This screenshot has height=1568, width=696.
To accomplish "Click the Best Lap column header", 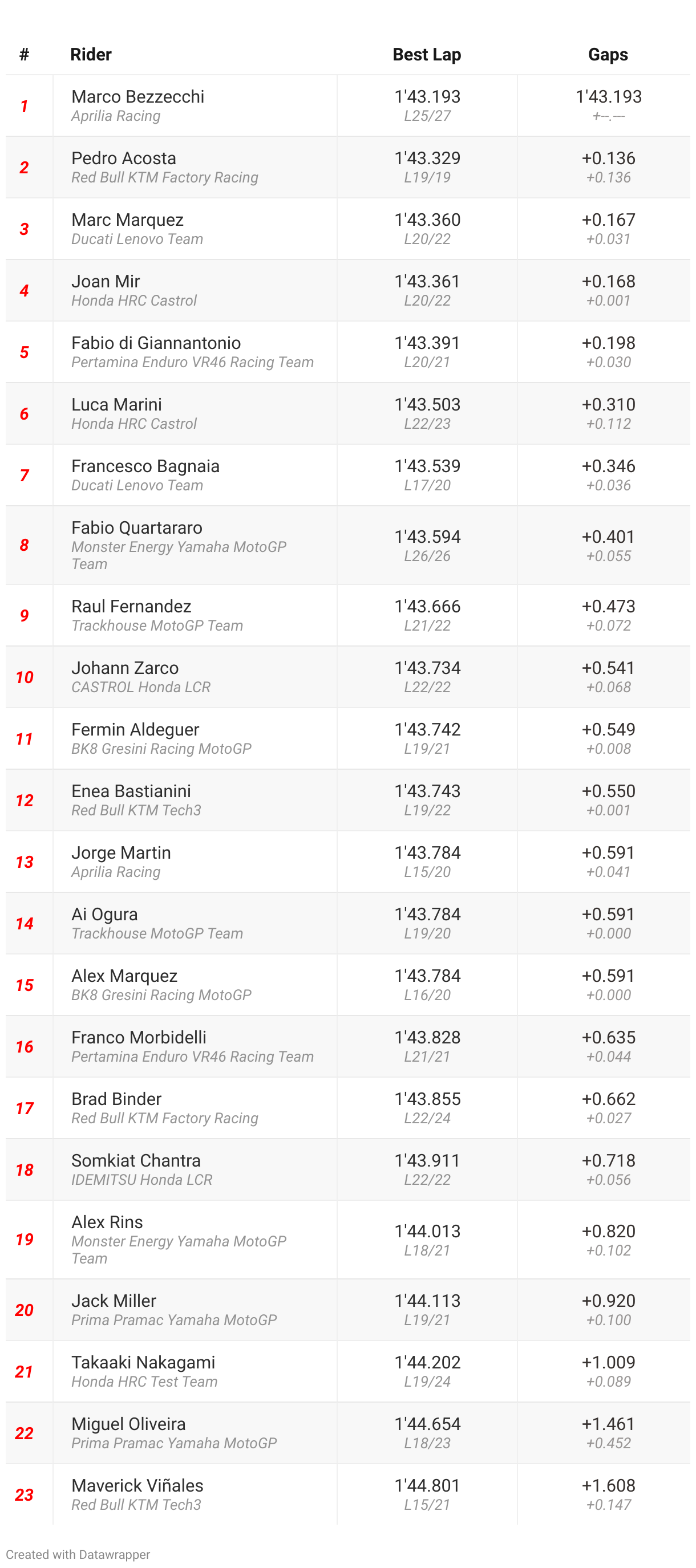I will [426, 55].
